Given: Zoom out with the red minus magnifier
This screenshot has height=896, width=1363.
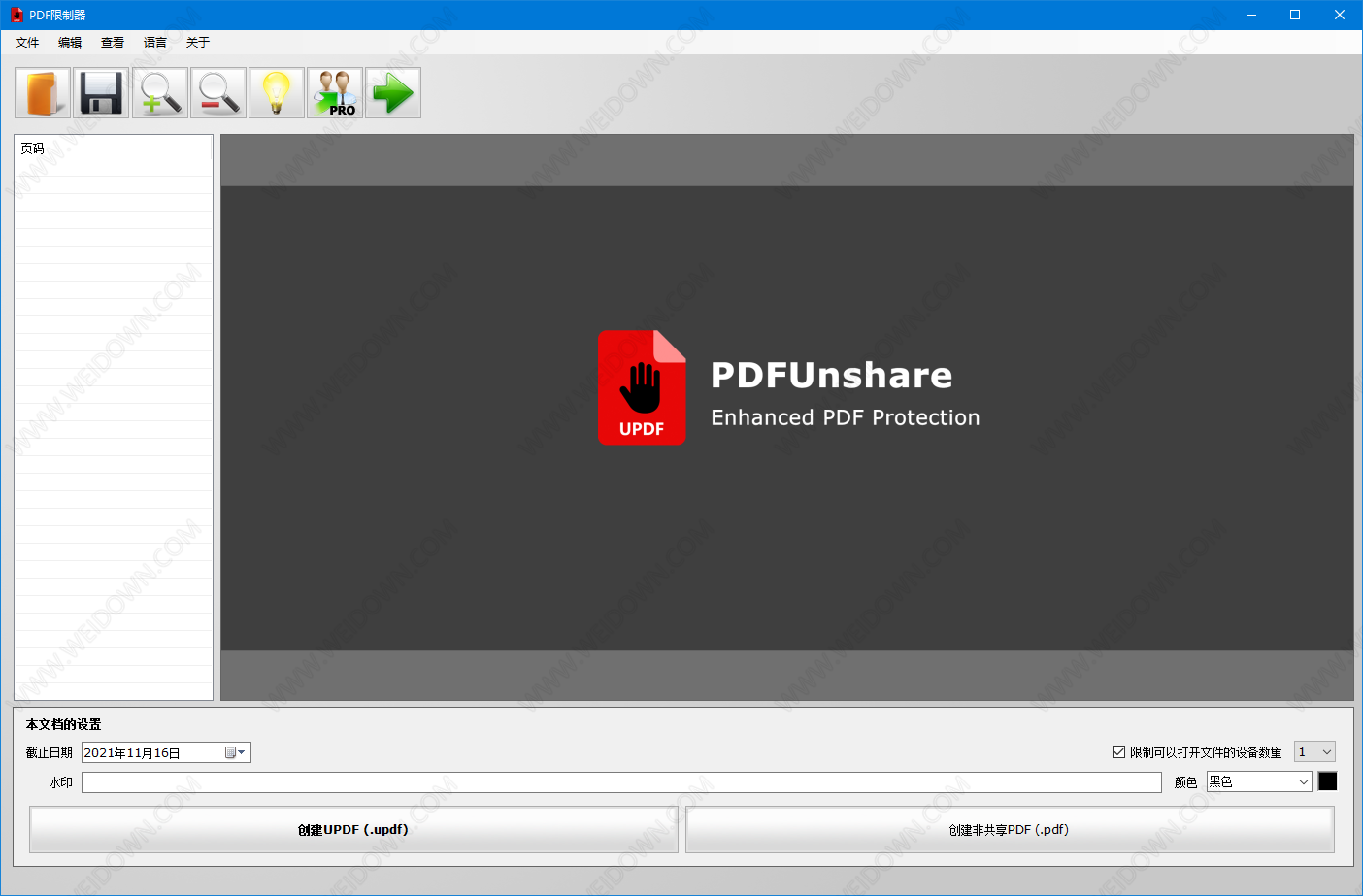Looking at the screenshot, I should click(218, 93).
